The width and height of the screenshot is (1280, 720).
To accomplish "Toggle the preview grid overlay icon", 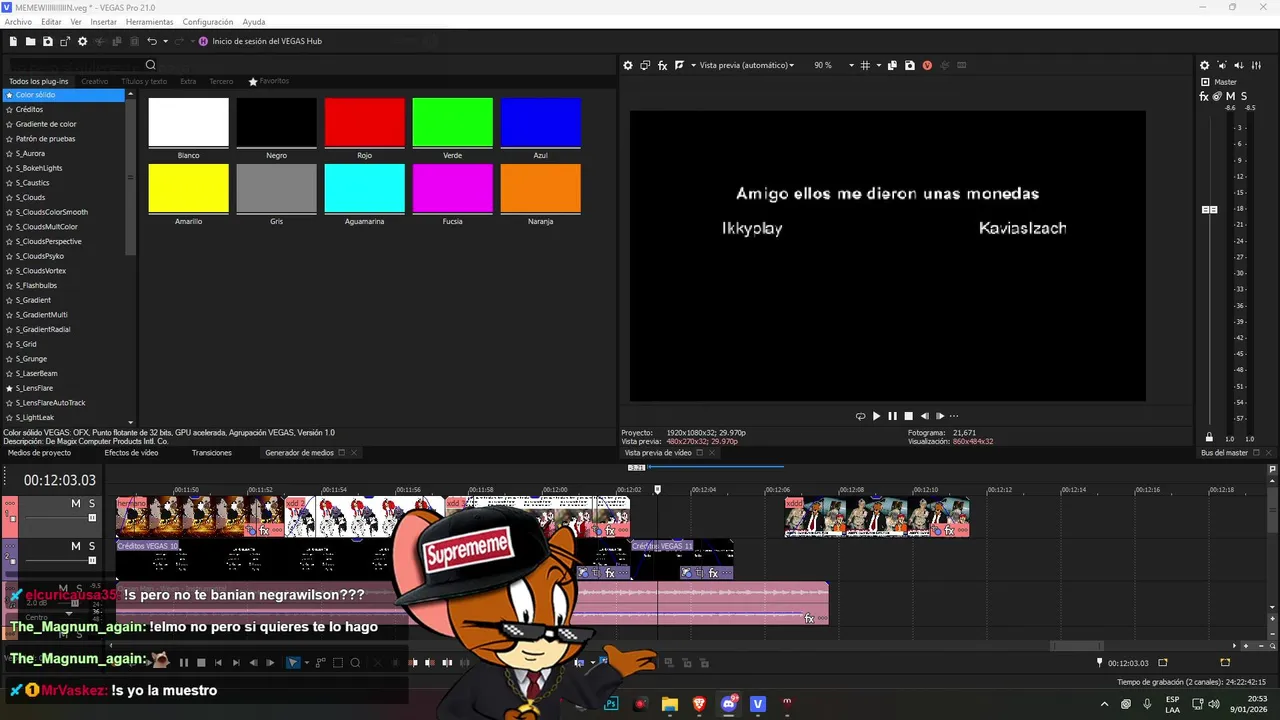I will [x=865, y=65].
